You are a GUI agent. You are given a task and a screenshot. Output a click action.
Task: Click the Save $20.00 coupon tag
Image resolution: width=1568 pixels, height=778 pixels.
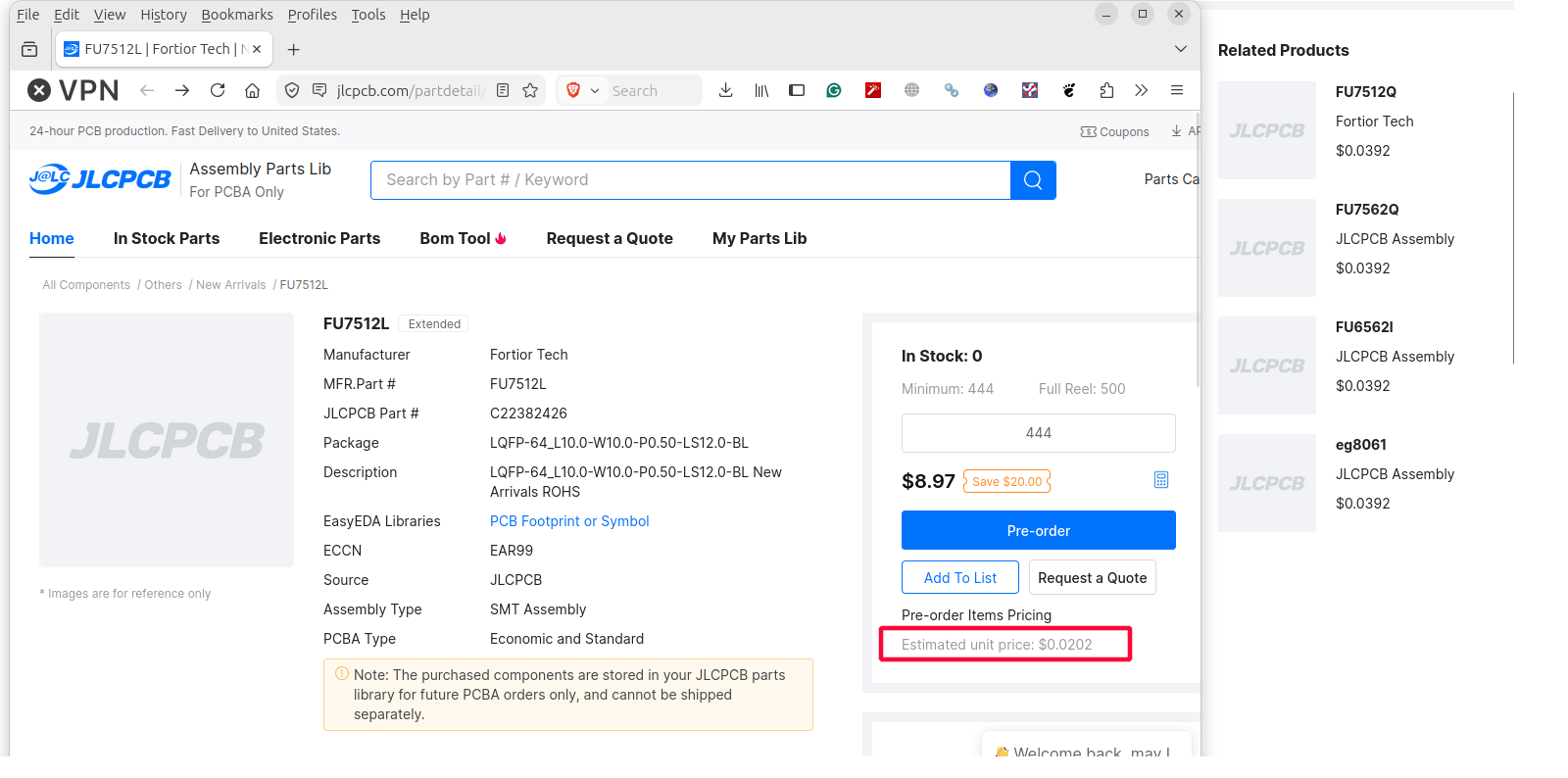pyautogui.click(x=1006, y=481)
